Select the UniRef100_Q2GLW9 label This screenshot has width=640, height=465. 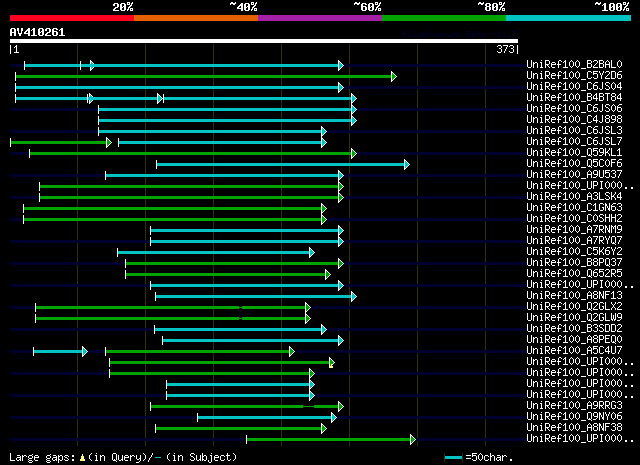click(x=574, y=318)
